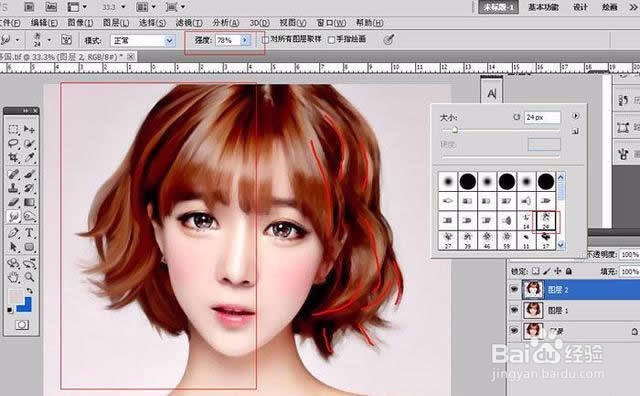Open the brush preset picker arrow
640x396 pixels.
click(49, 40)
